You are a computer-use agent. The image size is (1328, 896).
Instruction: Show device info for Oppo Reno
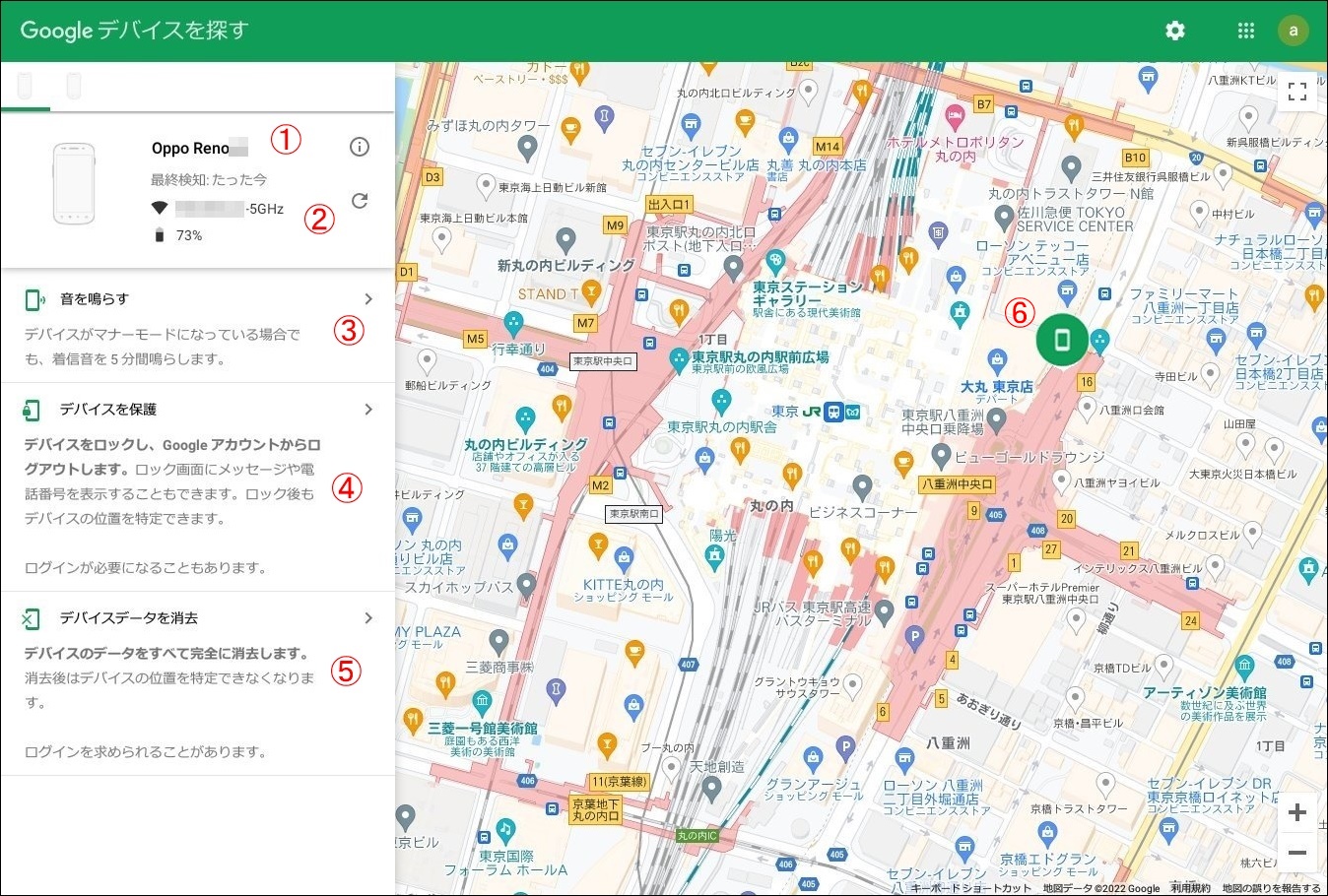(360, 147)
